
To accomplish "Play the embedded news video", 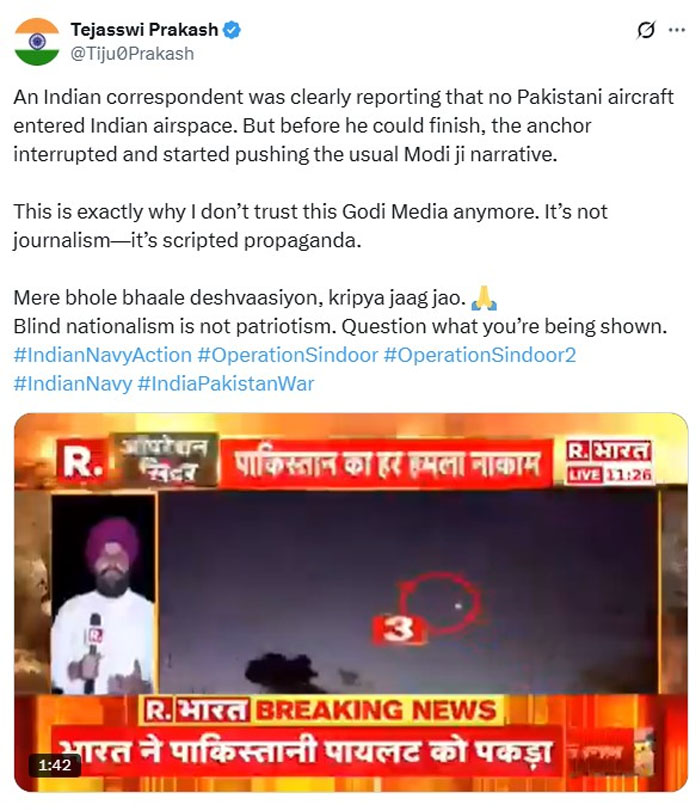I will [x=351, y=602].
